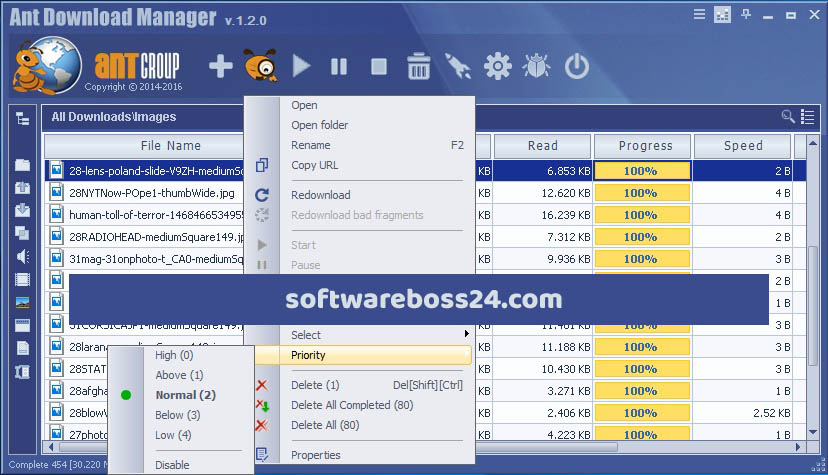This screenshot has width=828, height=475.
Task: Choose Rename in the context menu
Action: tap(310, 145)
